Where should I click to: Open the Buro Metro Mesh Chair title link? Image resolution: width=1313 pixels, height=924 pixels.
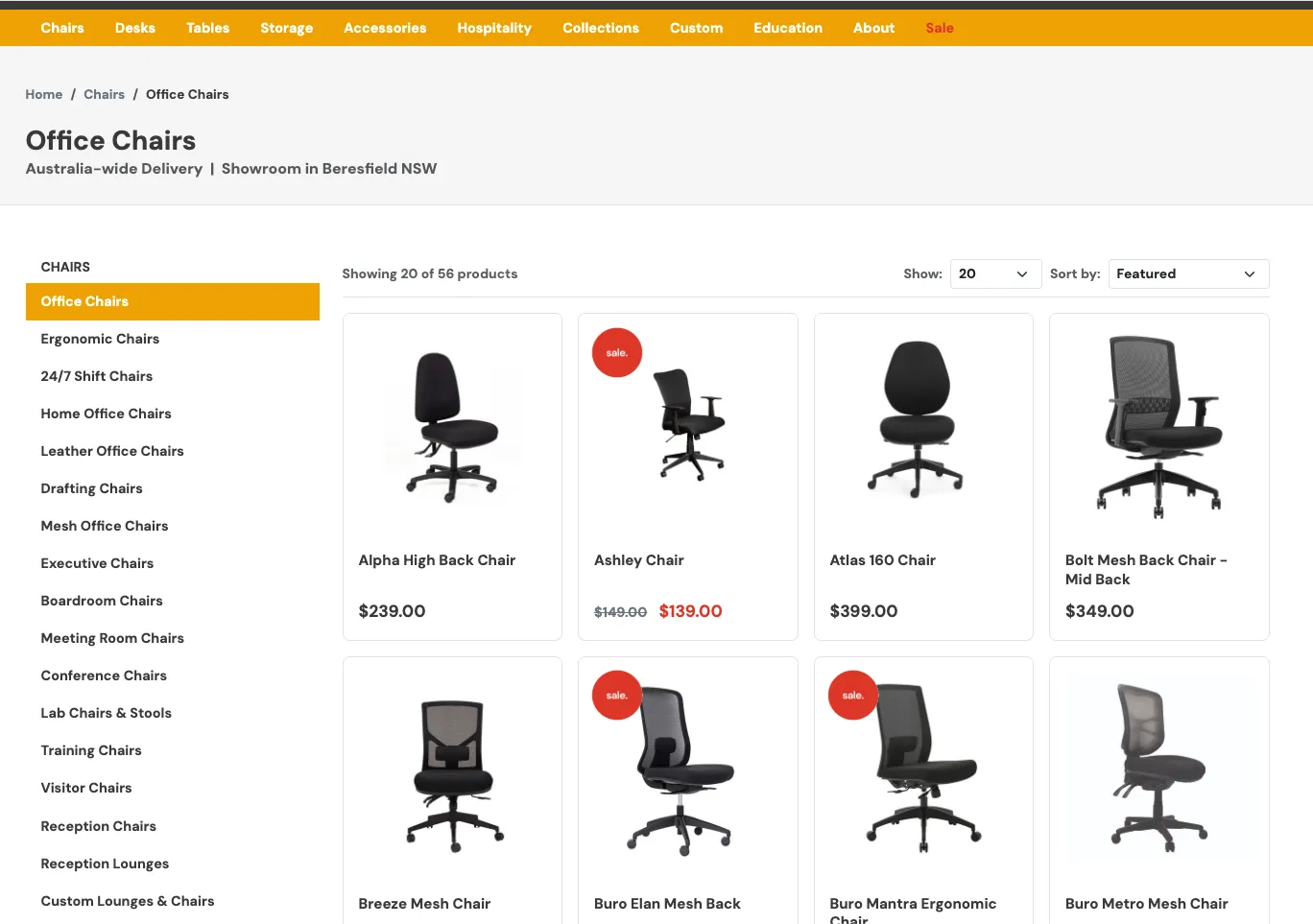[1146, 904]
